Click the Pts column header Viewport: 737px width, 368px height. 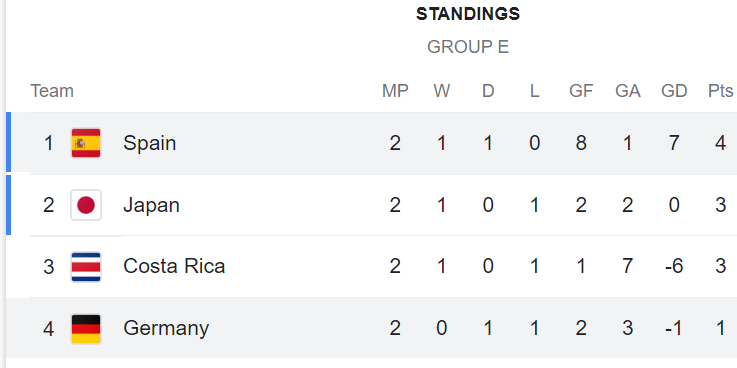coord(721,91)
